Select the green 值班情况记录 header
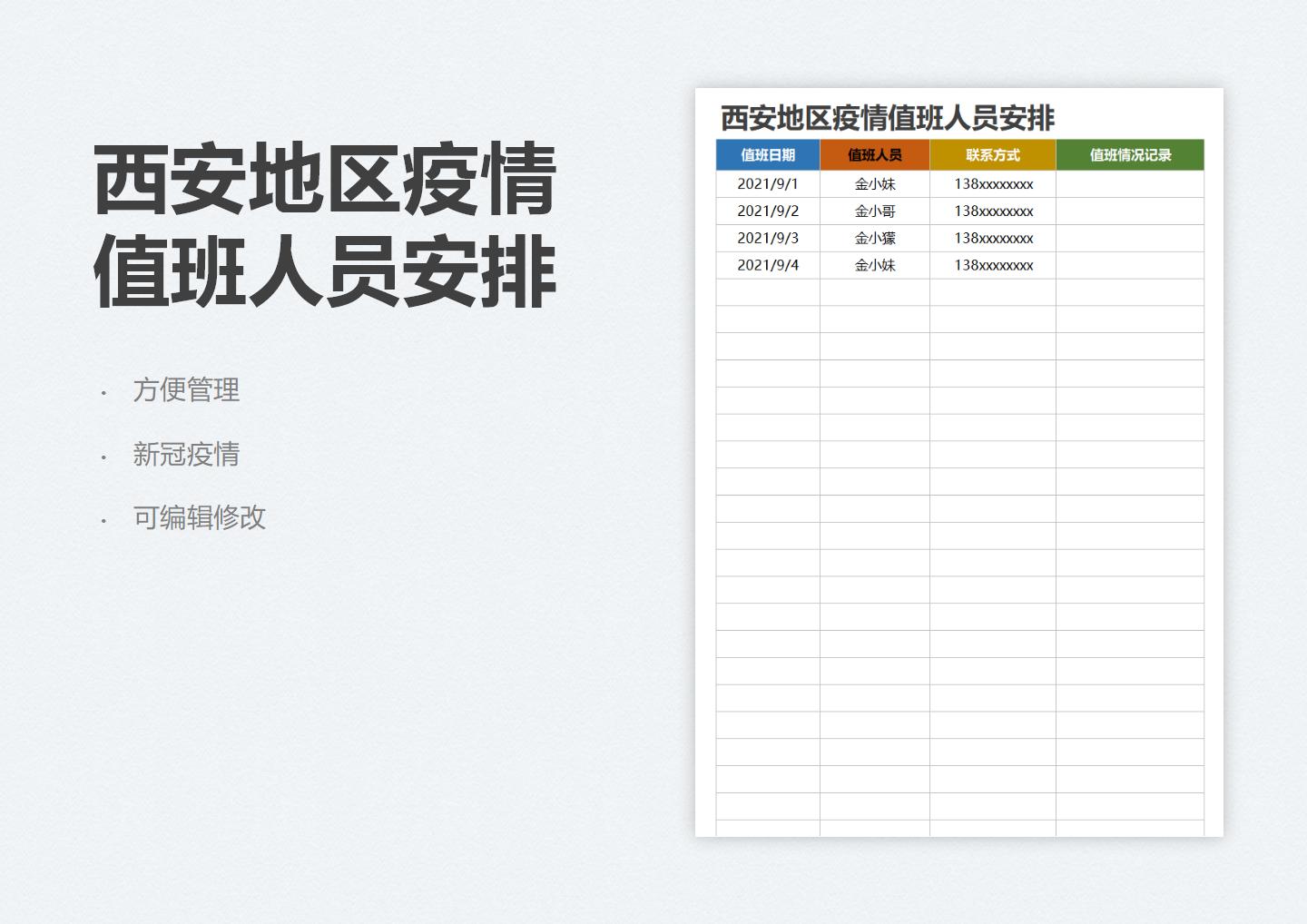 click(x=1130, y=154)
